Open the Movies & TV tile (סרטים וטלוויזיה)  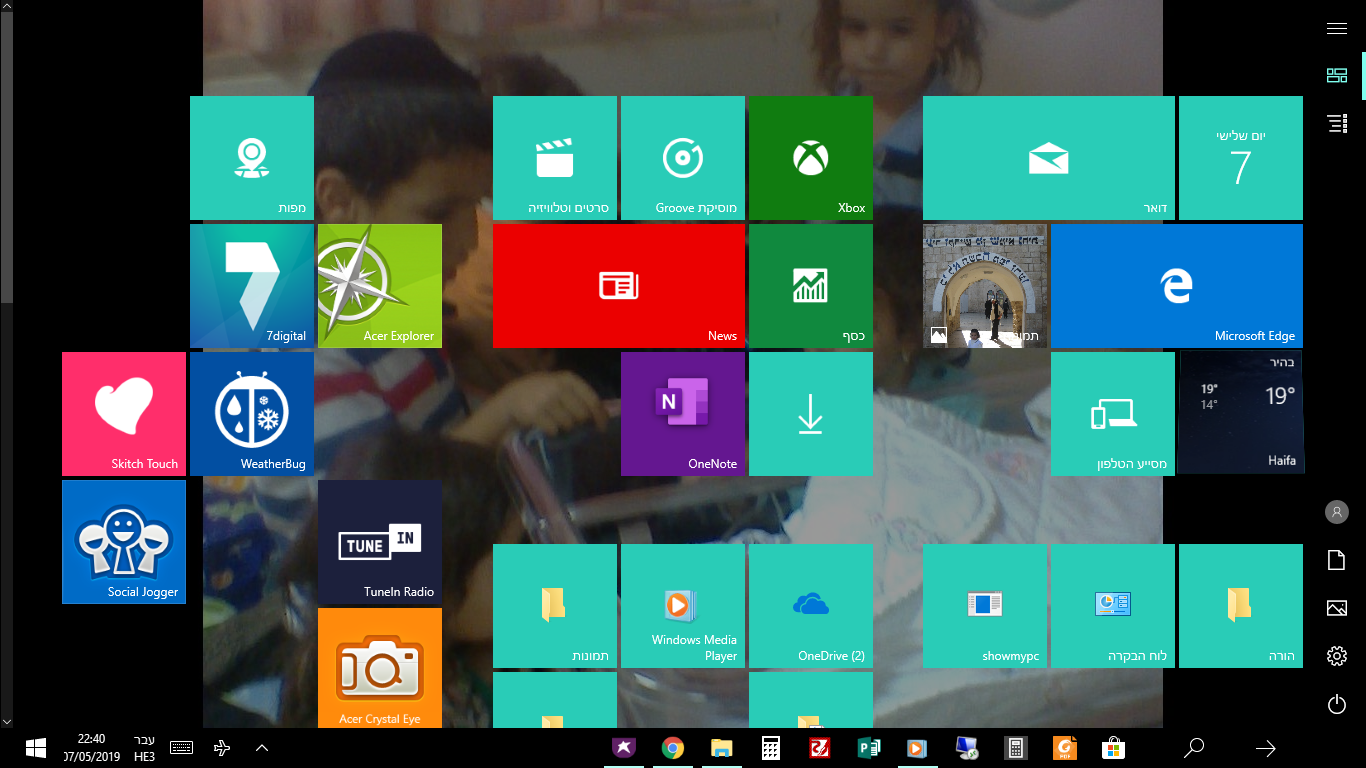pos(555,158)
